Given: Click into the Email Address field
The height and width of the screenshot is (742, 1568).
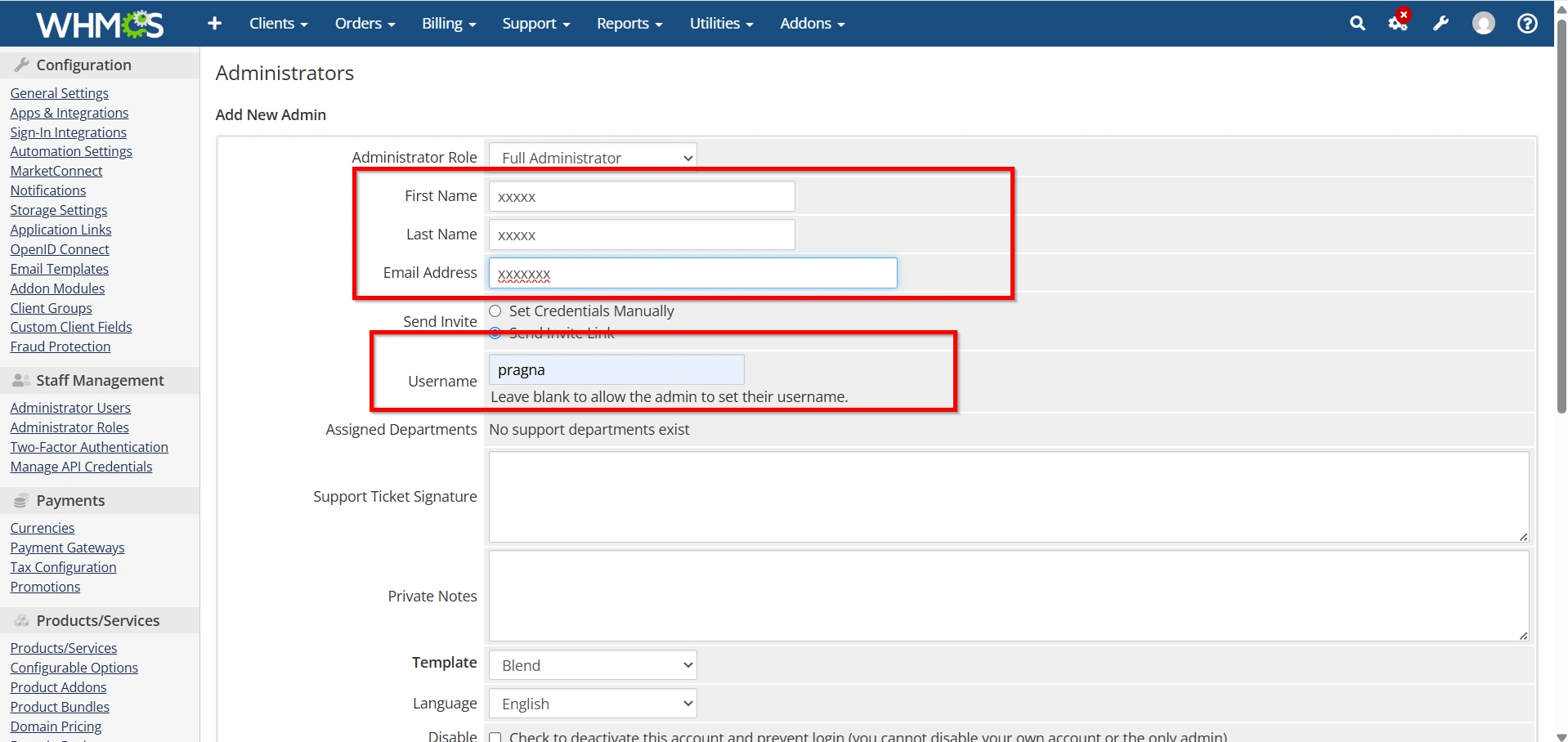Looking at the screenshot, I should (x=693, y=273).
